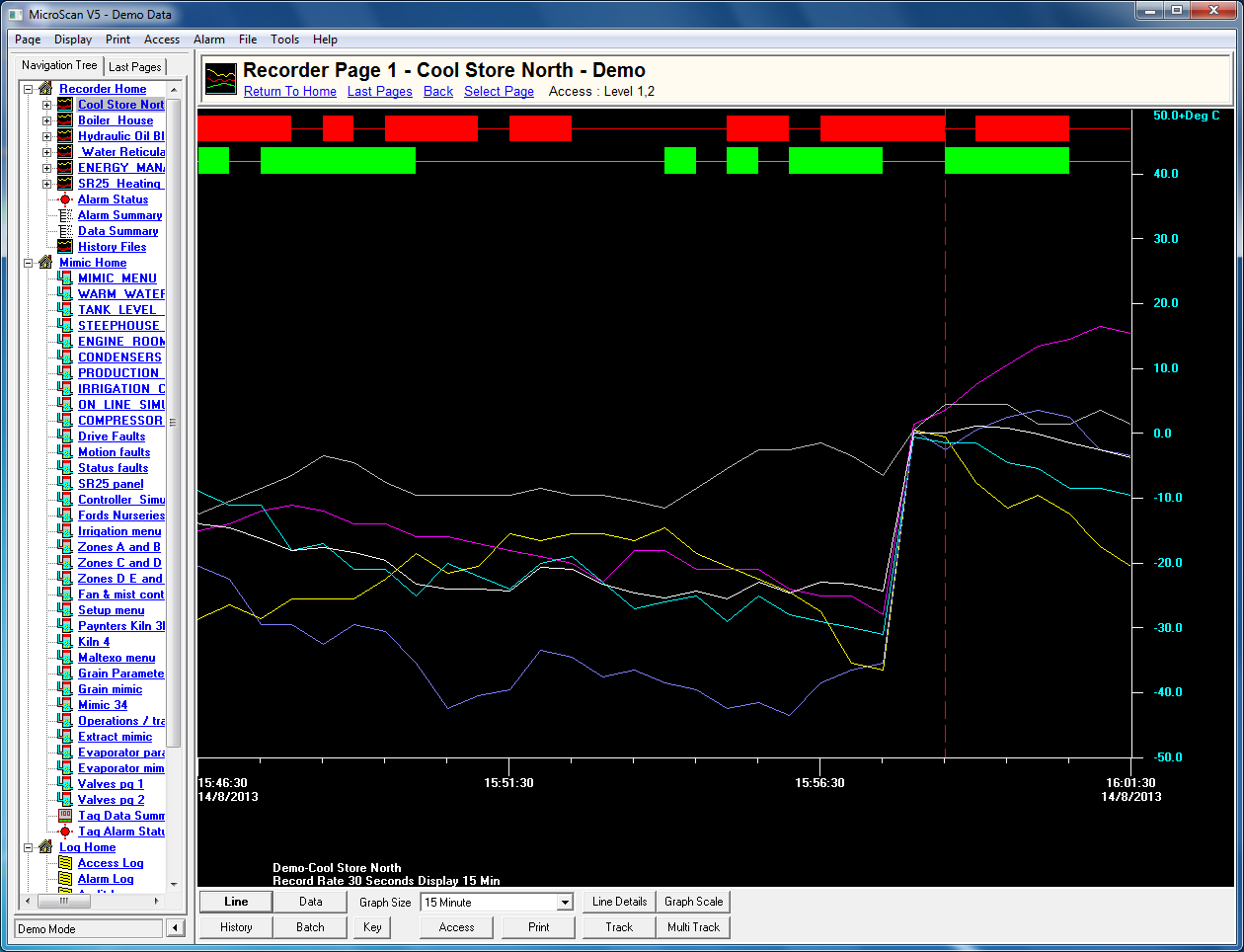
Task: Click the Mimic Home house icon
Action: coord(45,263)
